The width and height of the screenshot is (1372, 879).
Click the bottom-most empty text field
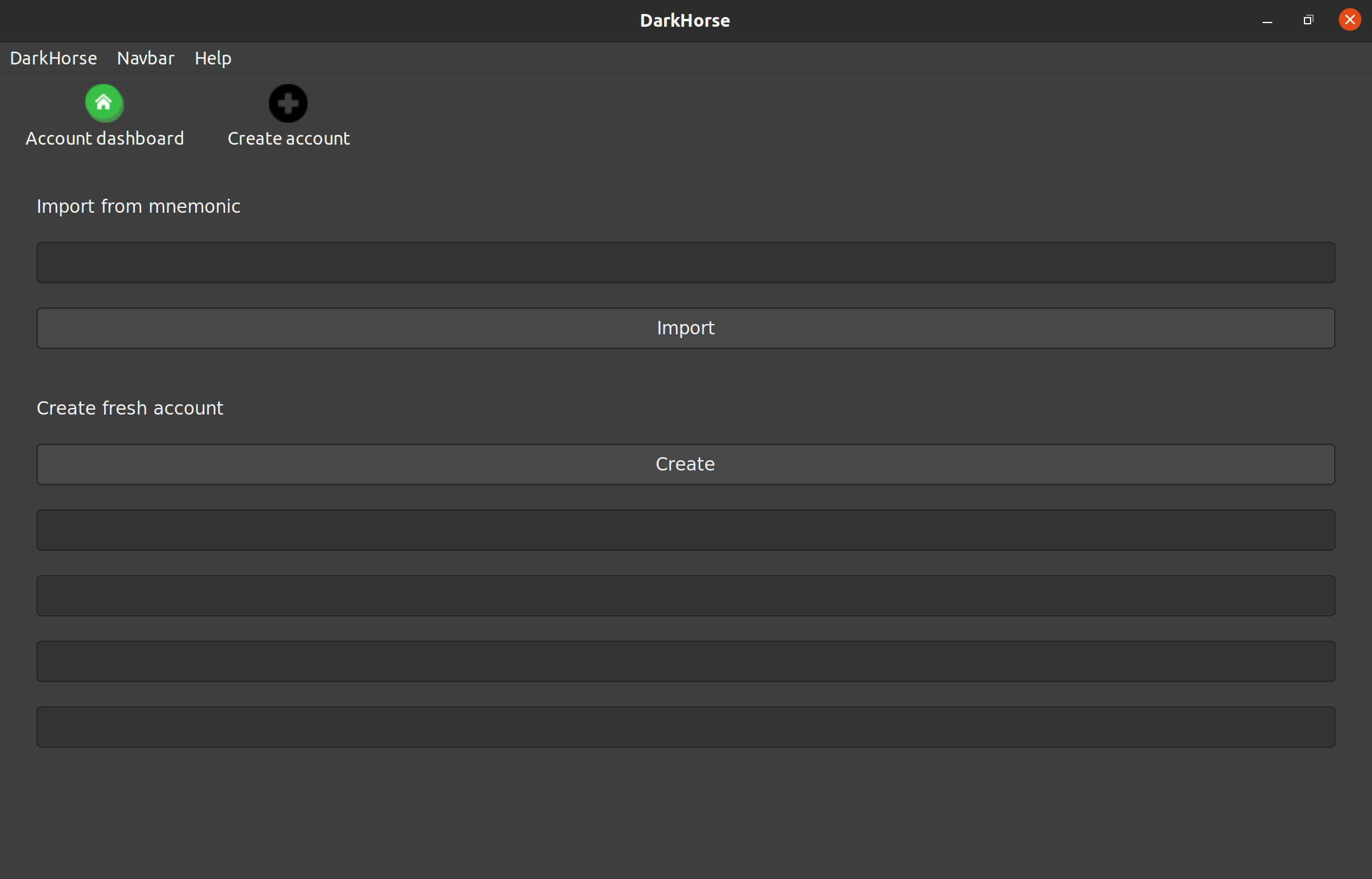coord(685,727)
